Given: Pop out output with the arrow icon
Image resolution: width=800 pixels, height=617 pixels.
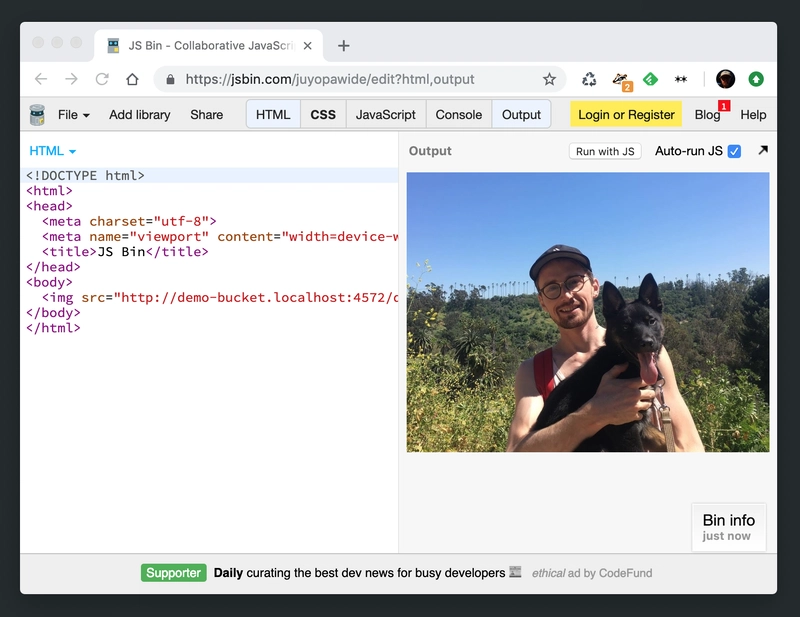Looking at the screenshot, I should tap(763, 150).
